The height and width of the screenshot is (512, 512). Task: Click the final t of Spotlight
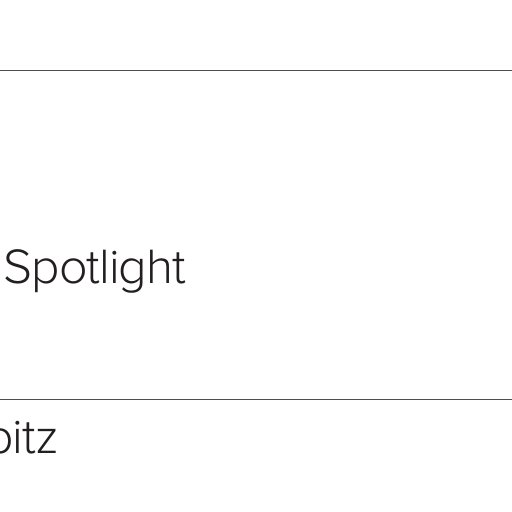179,268
